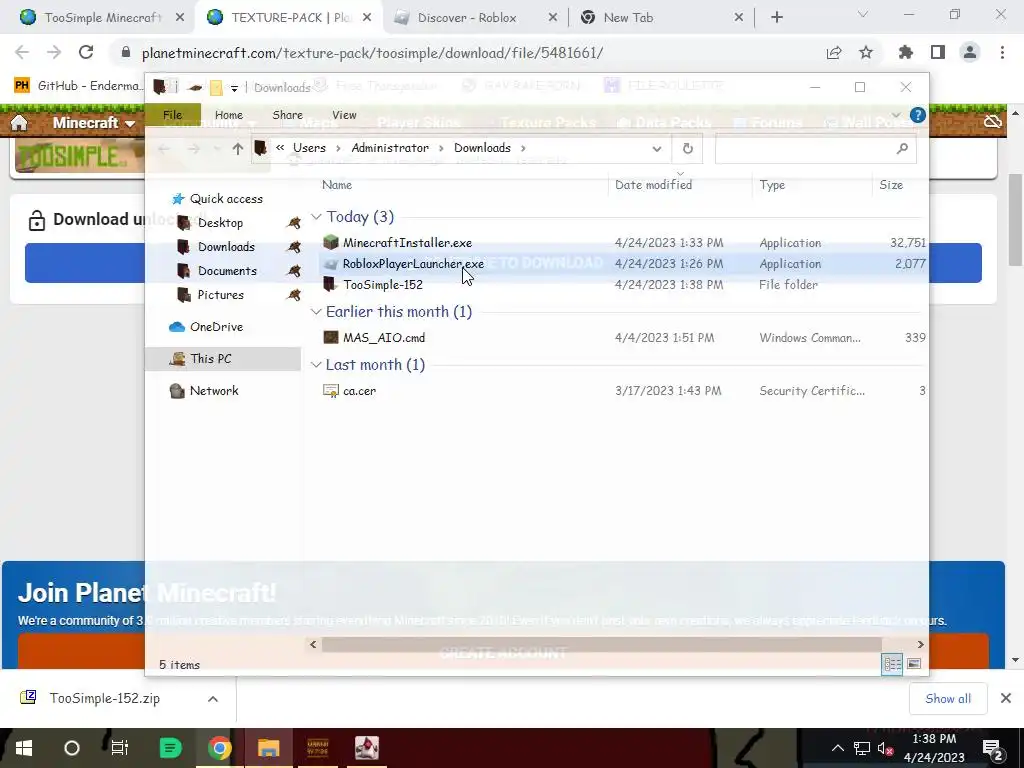
Task: Refresh the Downloads folder view
Action: tap(688, 149)
